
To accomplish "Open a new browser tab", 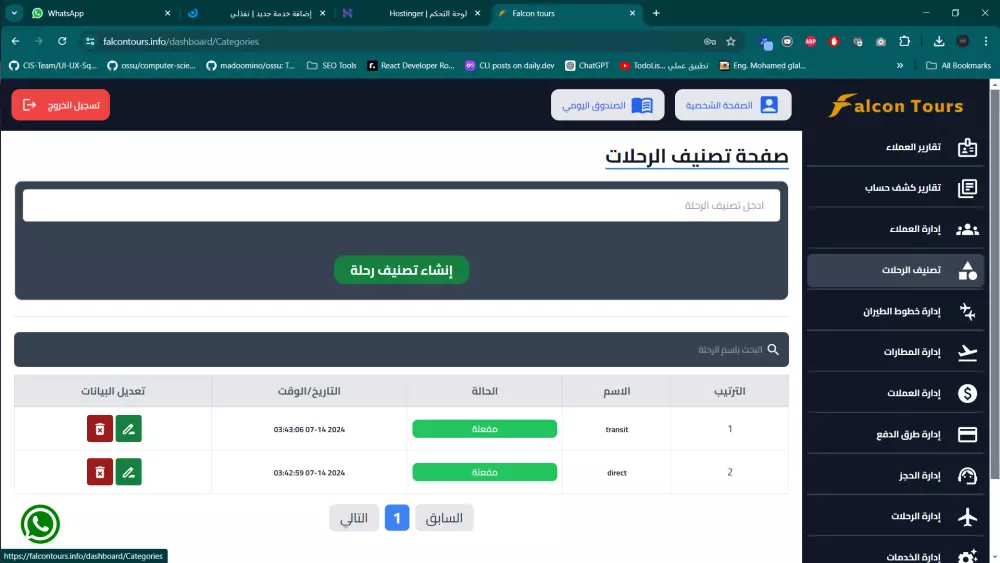I will pos(656,13).
